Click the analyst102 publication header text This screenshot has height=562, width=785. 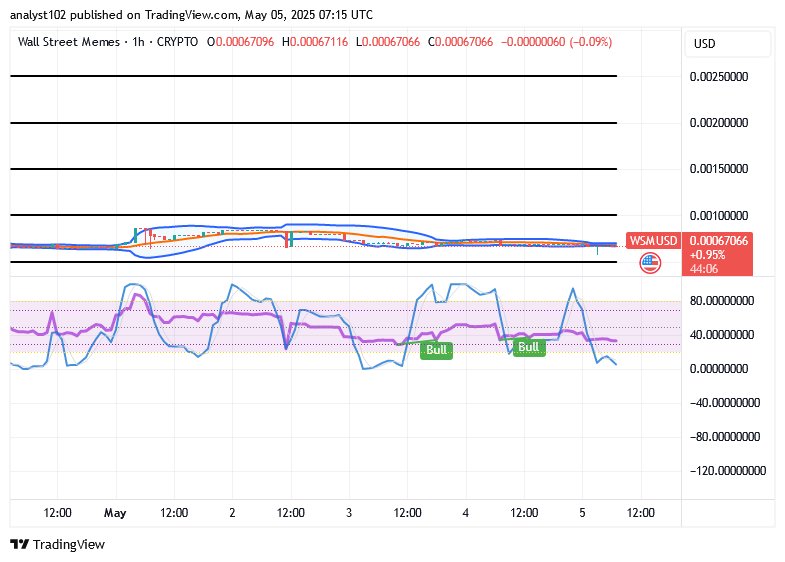point(191,15)
